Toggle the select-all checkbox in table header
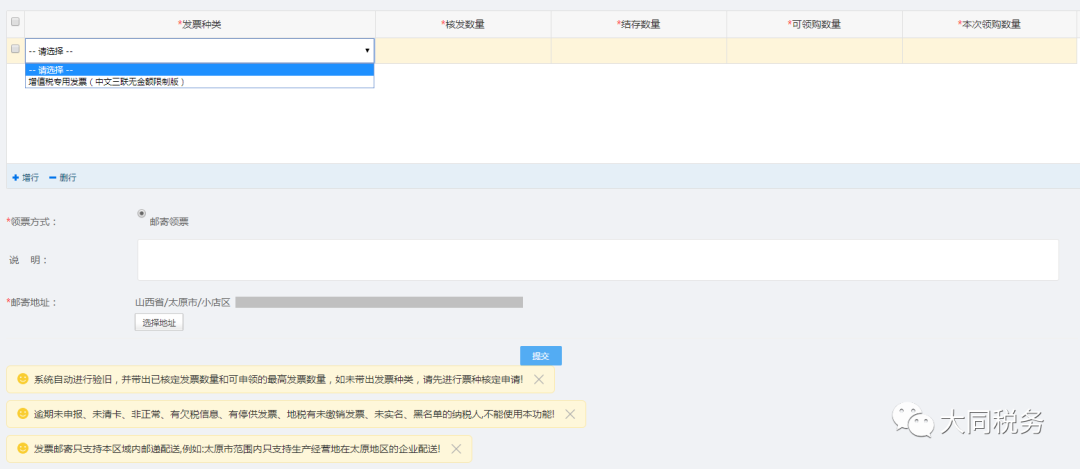 (x=15, y=22)
